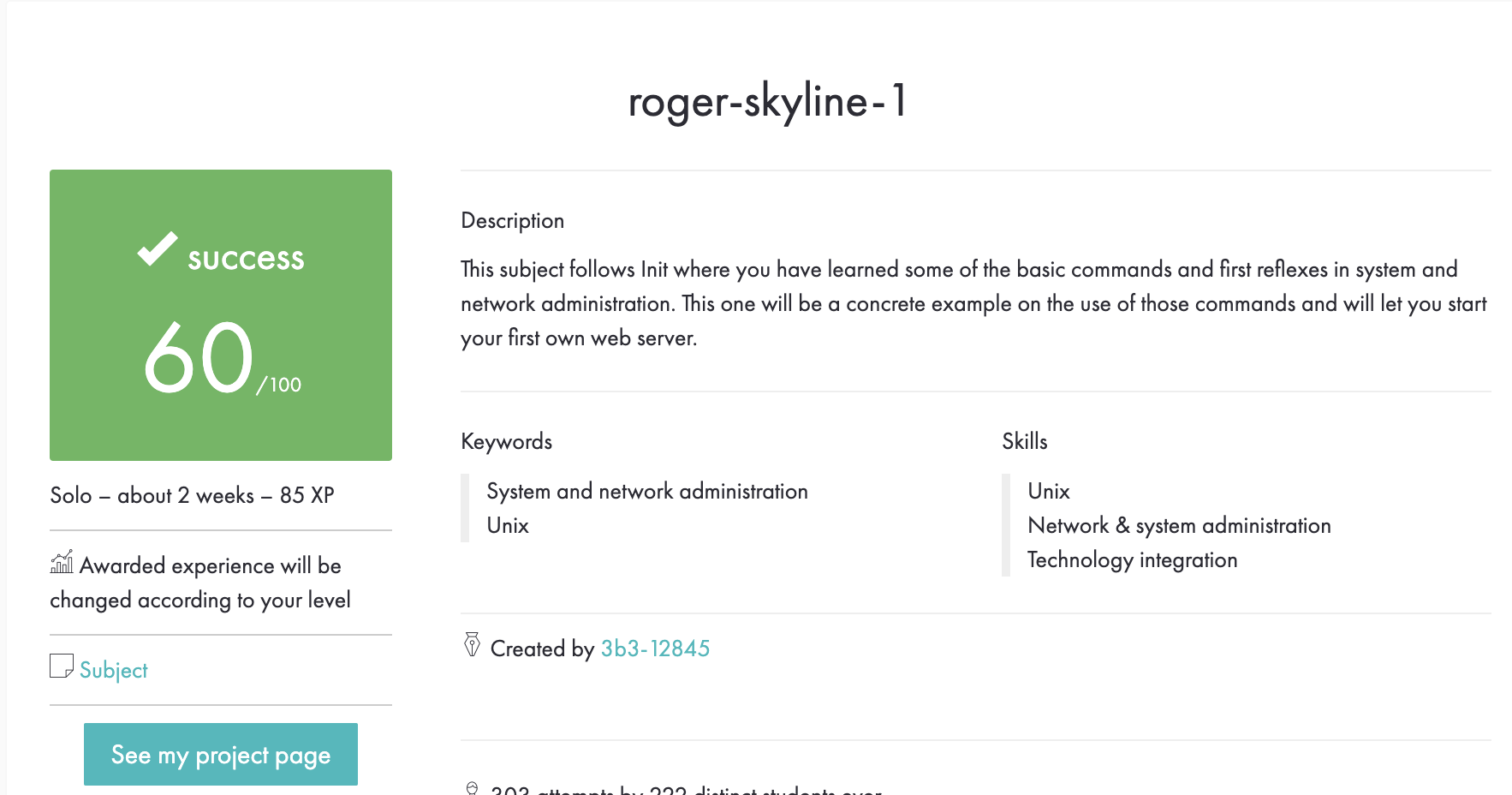
Task: Click the head icon next to attempts statistics
Action: [x=472, y=788]
